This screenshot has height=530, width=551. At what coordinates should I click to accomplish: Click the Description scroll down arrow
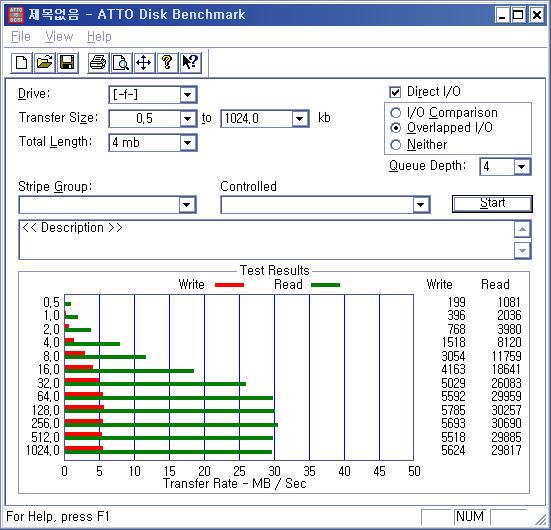(x=522, y=251)
